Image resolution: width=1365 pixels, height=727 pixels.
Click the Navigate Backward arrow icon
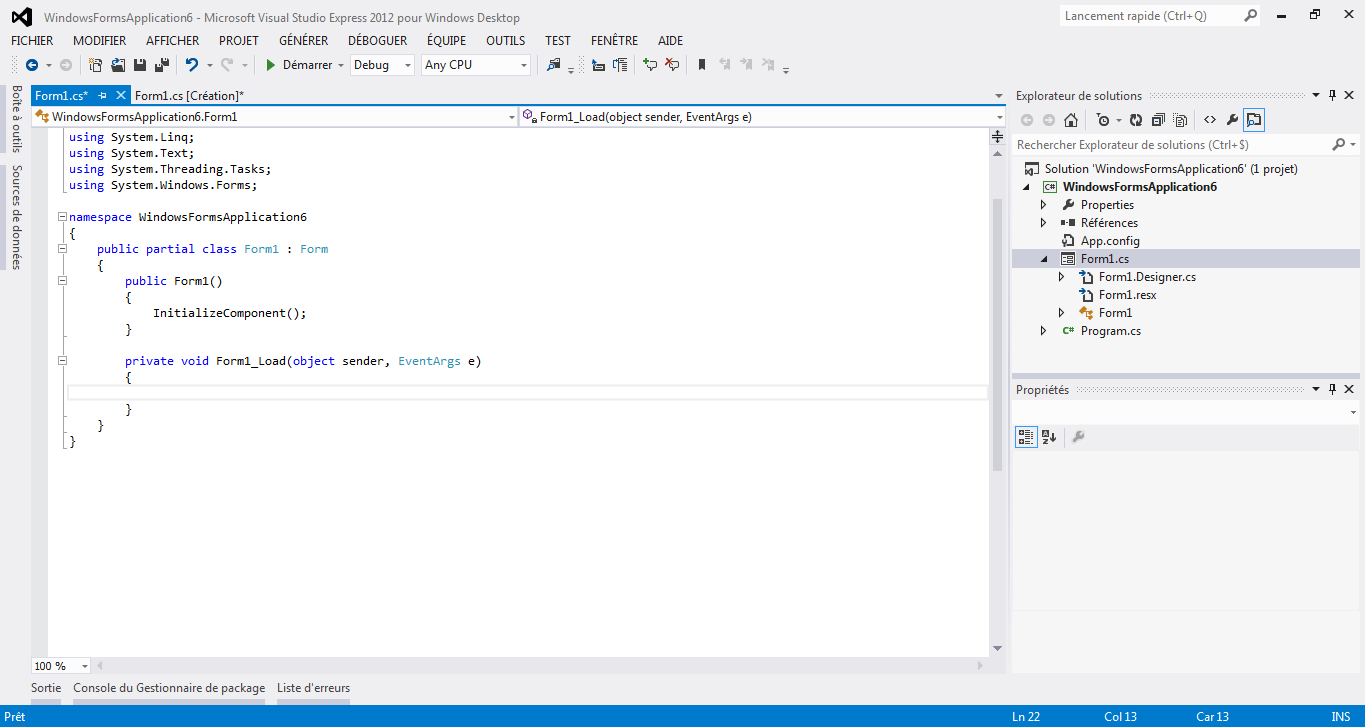32,65
